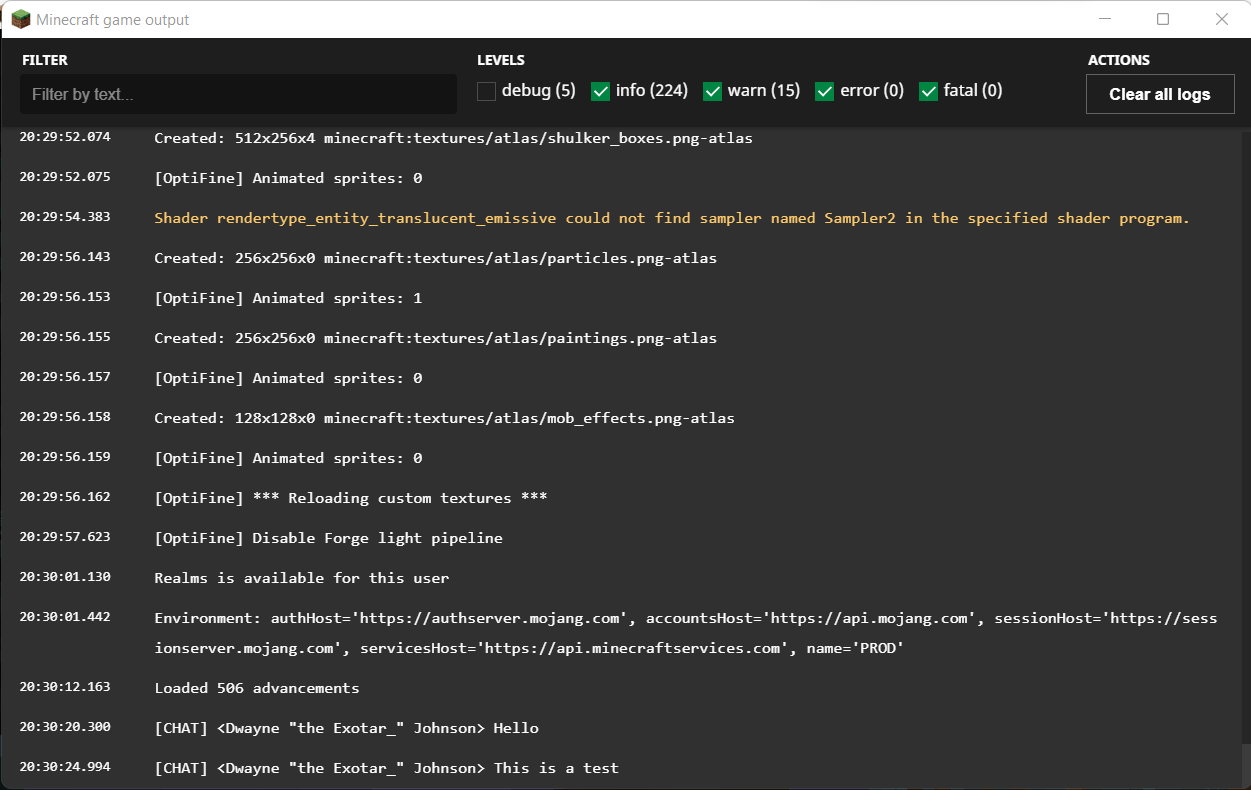
Task: Click the 'Disable Forge light pipeline' entry
Action: (328, 538)
